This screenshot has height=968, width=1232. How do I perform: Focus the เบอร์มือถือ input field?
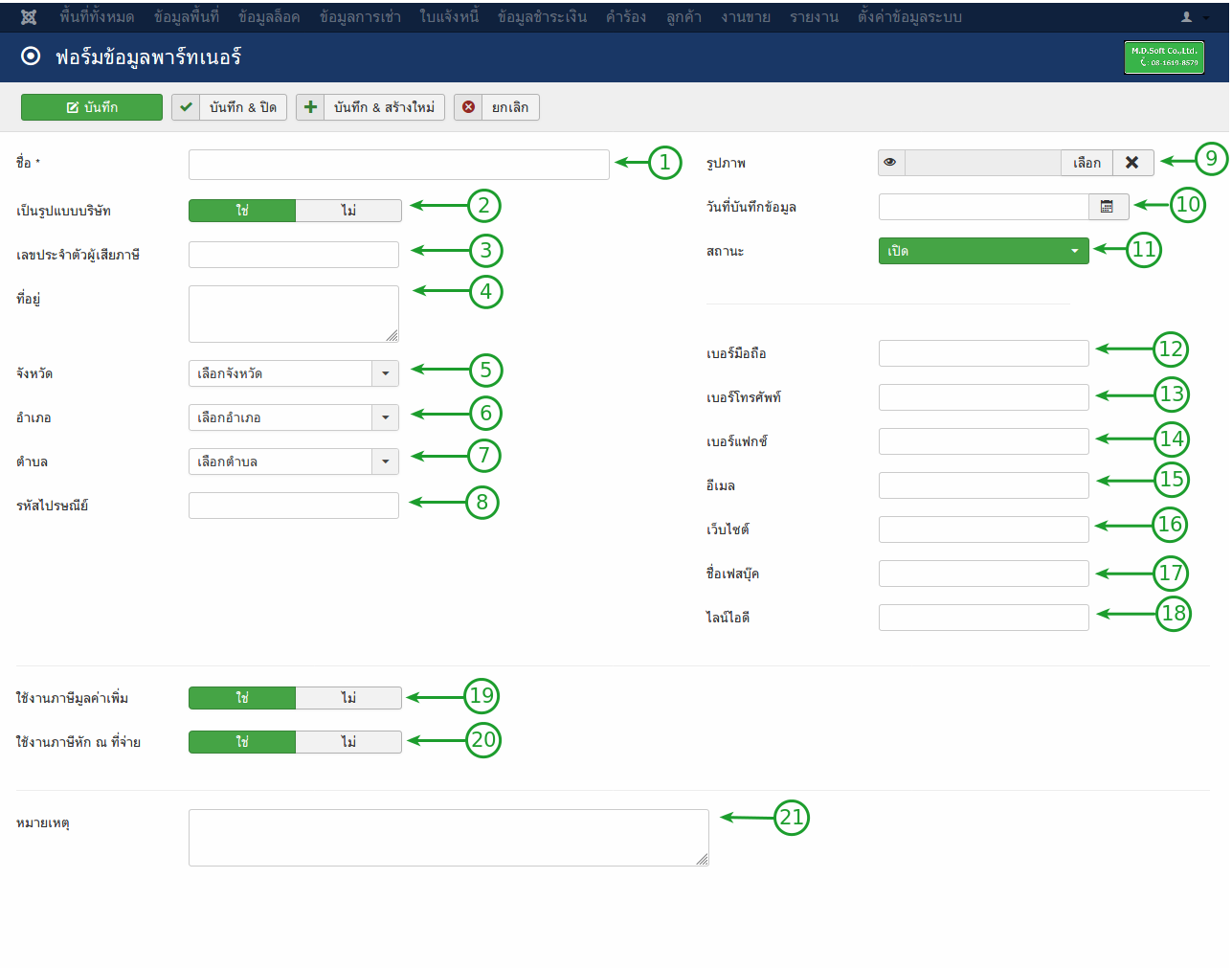984,353
